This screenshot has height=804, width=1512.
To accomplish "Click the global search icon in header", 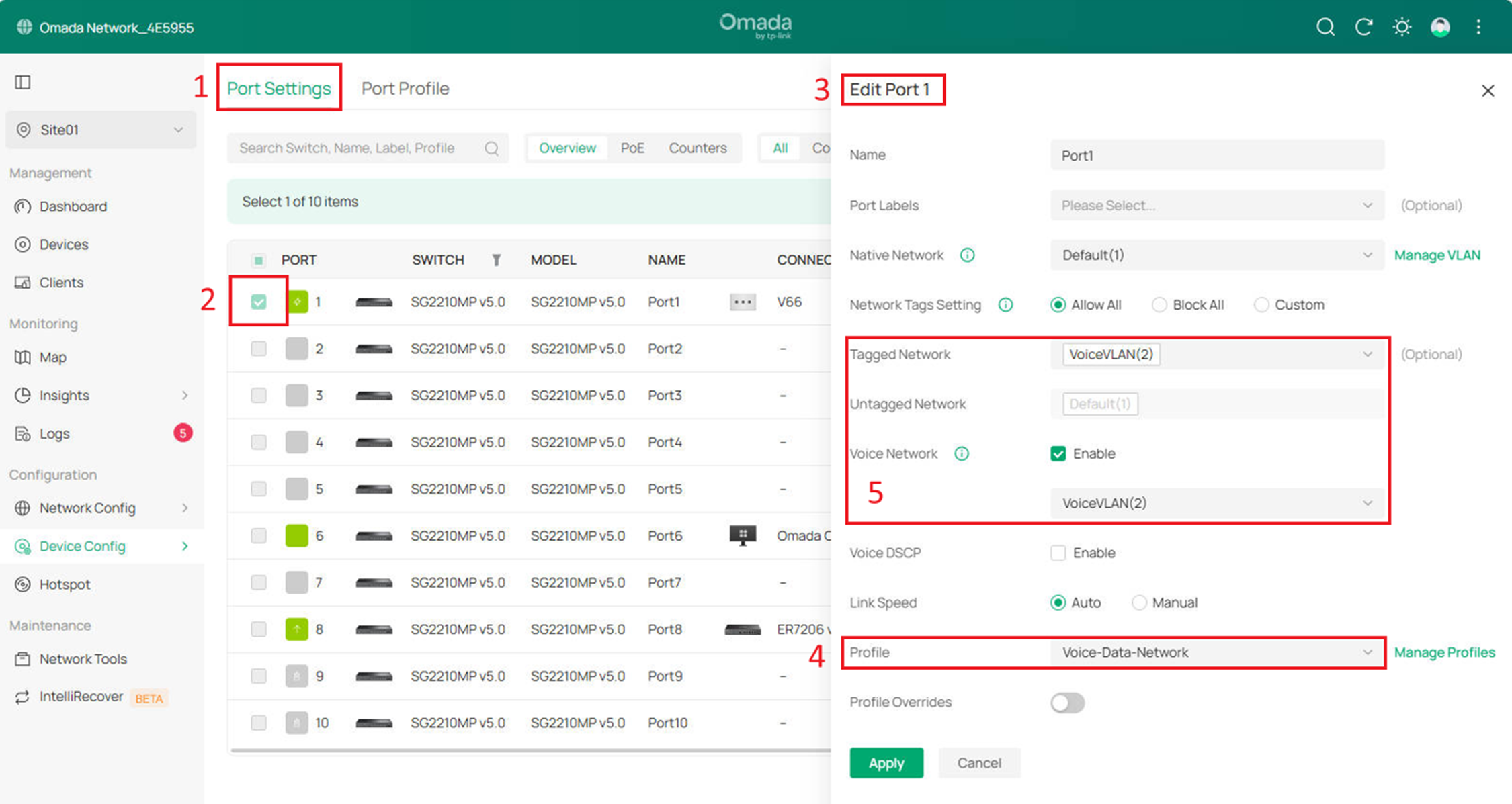I will (x=1325, y=27).
